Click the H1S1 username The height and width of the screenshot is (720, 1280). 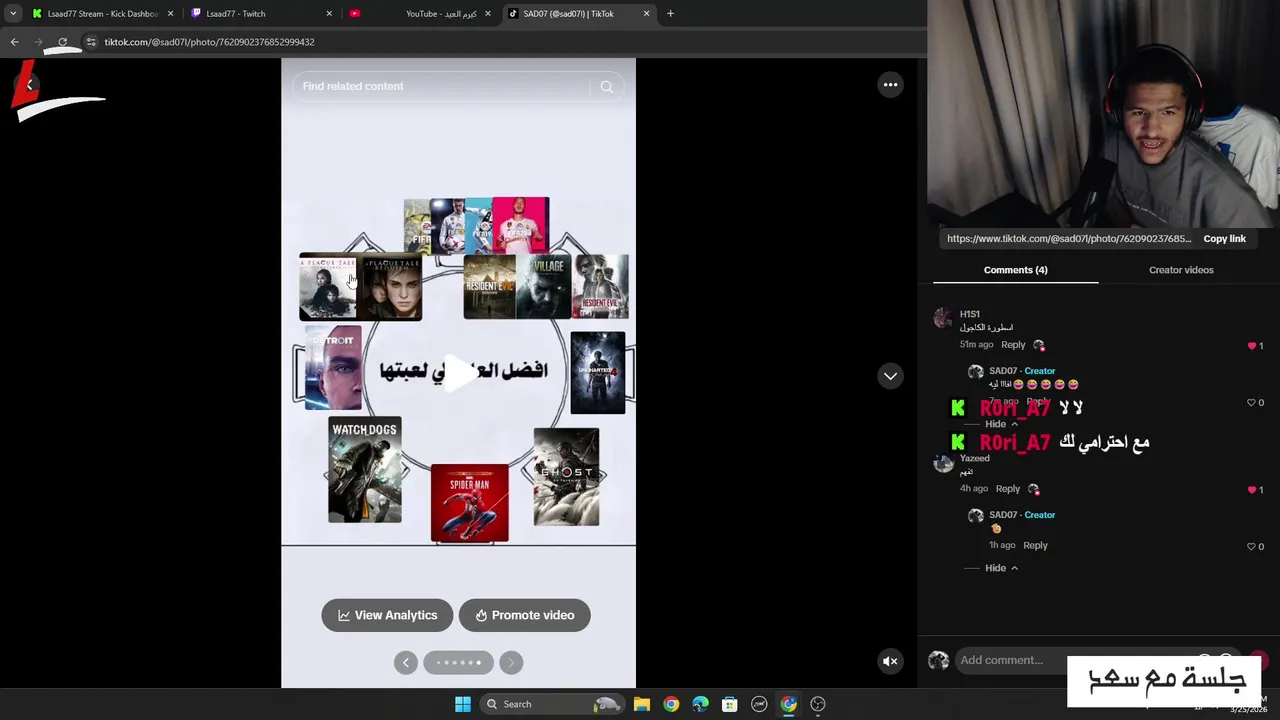click(x=970, y=315)
